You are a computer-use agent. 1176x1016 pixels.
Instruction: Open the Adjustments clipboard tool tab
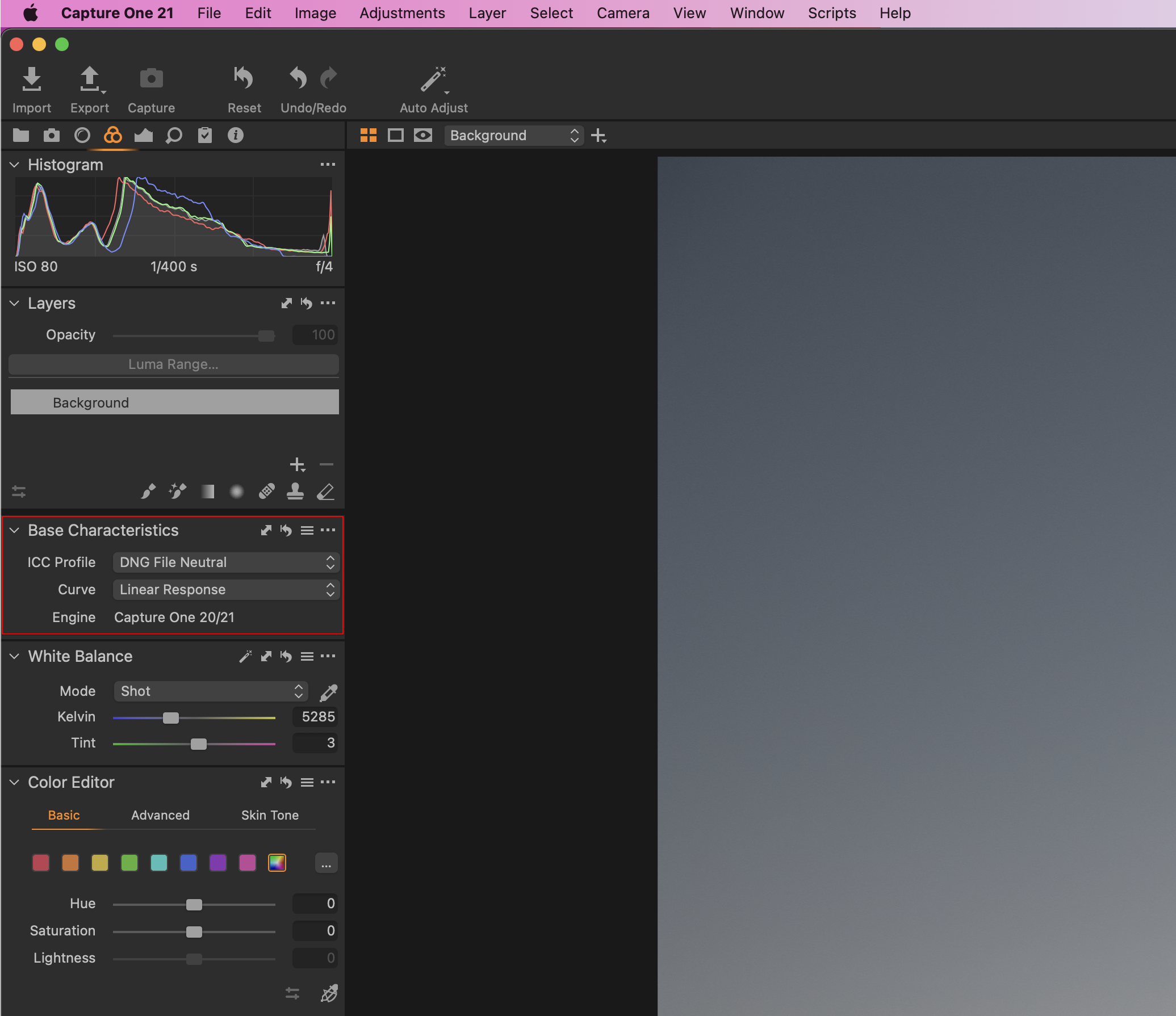click(205, 136)
